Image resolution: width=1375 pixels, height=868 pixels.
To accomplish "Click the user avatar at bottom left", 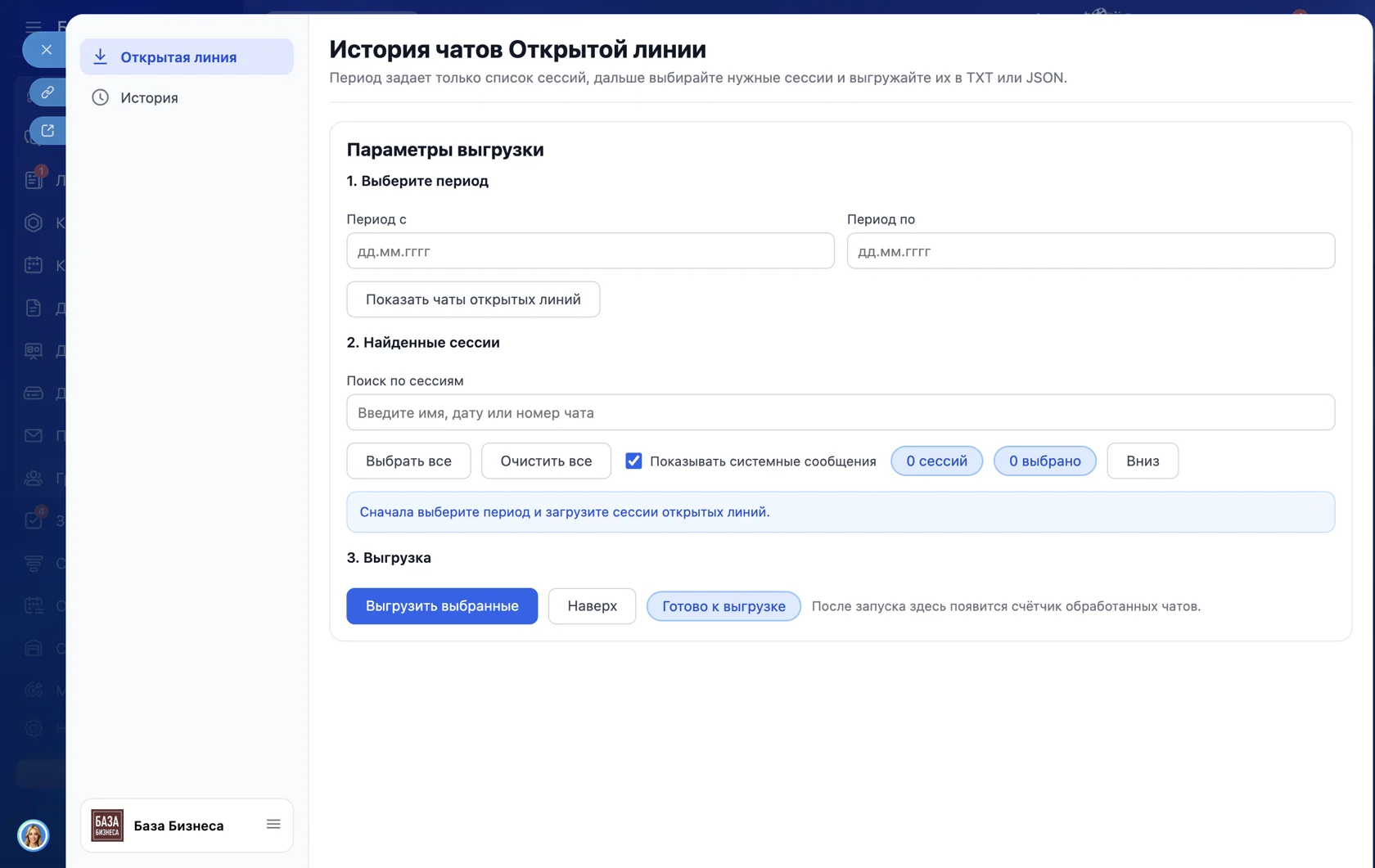I will point(33,835).
